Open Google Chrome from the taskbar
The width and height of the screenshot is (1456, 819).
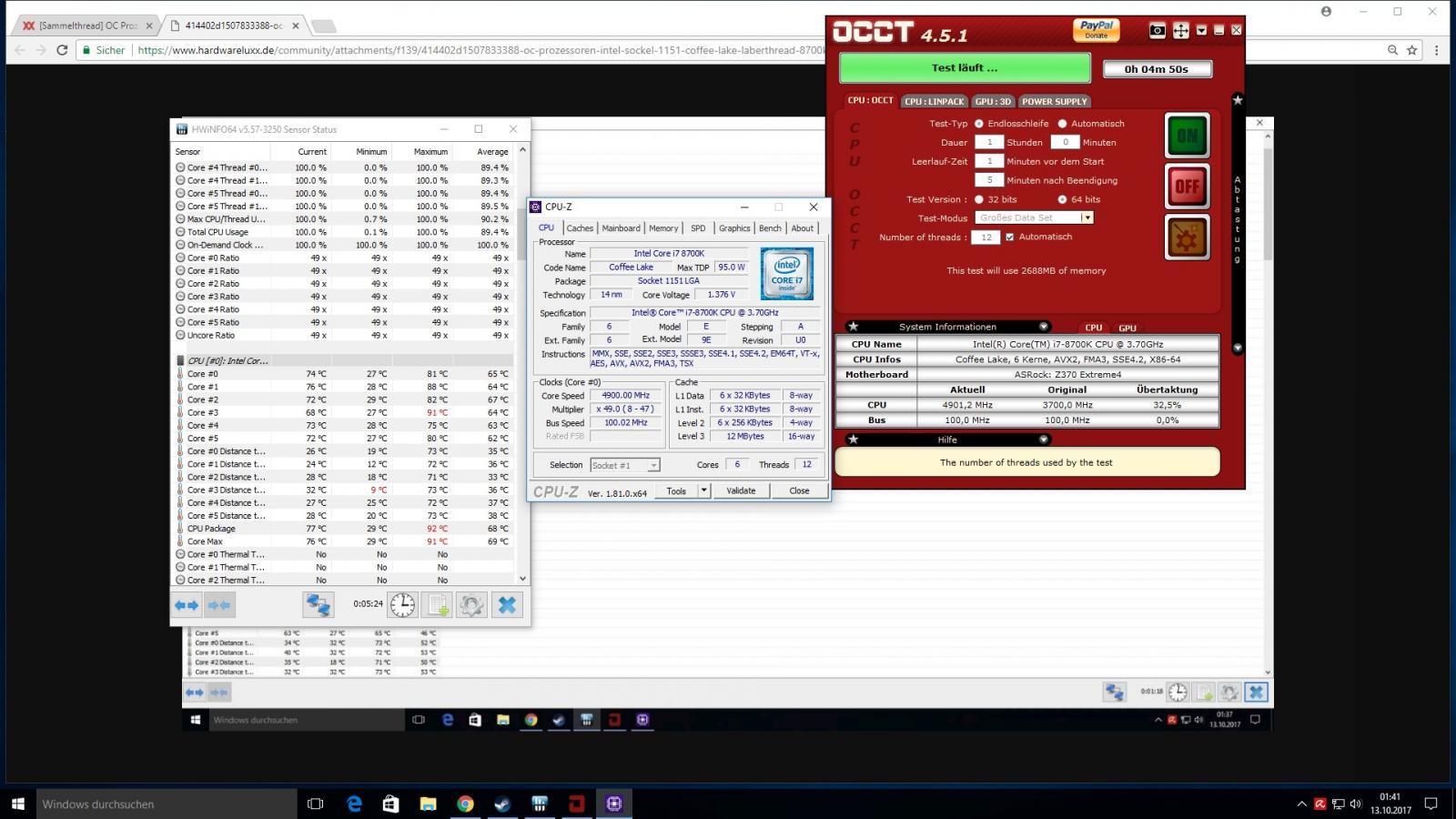pos(465,804)
